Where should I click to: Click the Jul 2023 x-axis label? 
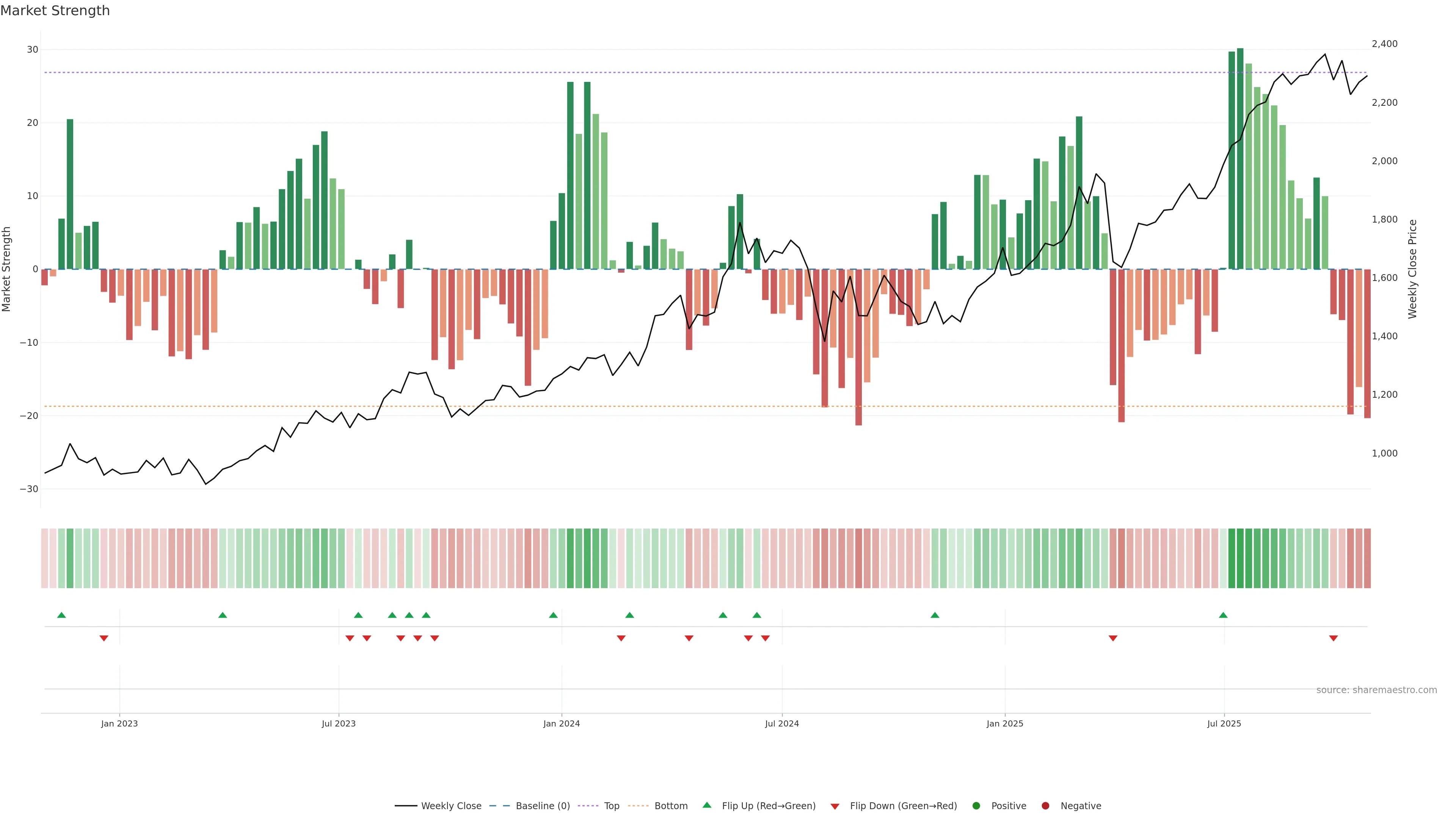tap(339, 723)
